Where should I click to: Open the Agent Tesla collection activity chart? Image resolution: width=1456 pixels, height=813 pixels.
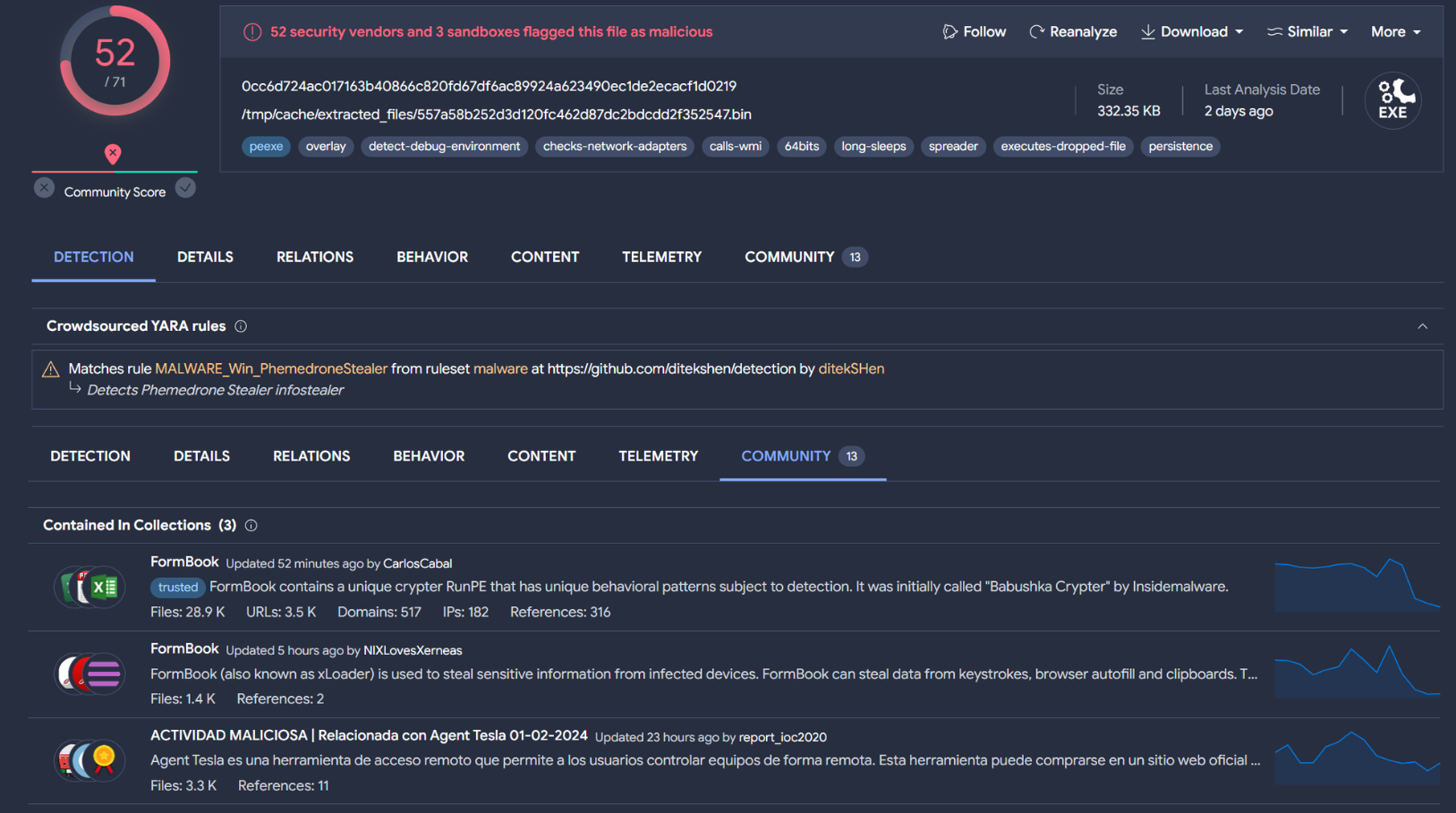[x=1357, y=758]
